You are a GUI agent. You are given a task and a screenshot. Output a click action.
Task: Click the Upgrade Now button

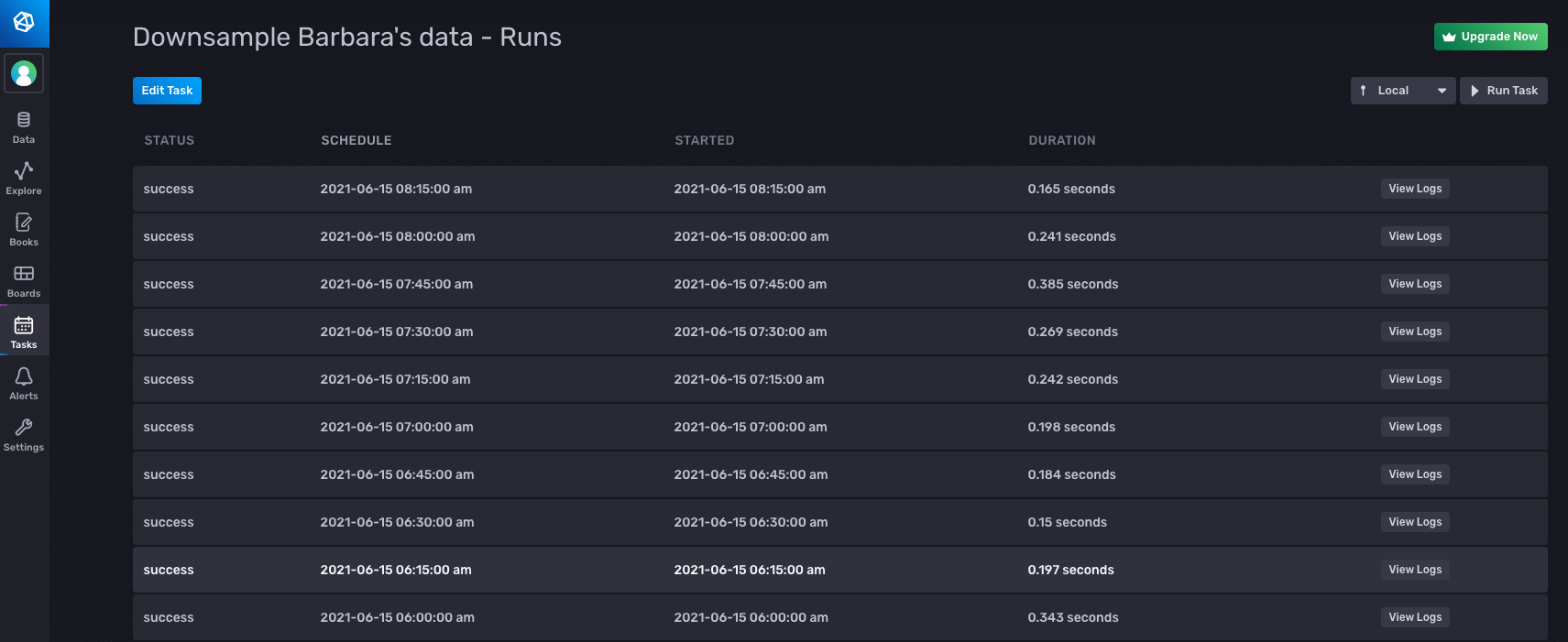click(x=1490, y=37)
